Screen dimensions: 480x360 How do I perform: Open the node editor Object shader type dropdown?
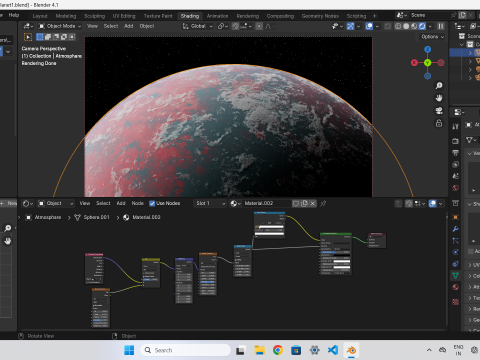coord(56,203)
